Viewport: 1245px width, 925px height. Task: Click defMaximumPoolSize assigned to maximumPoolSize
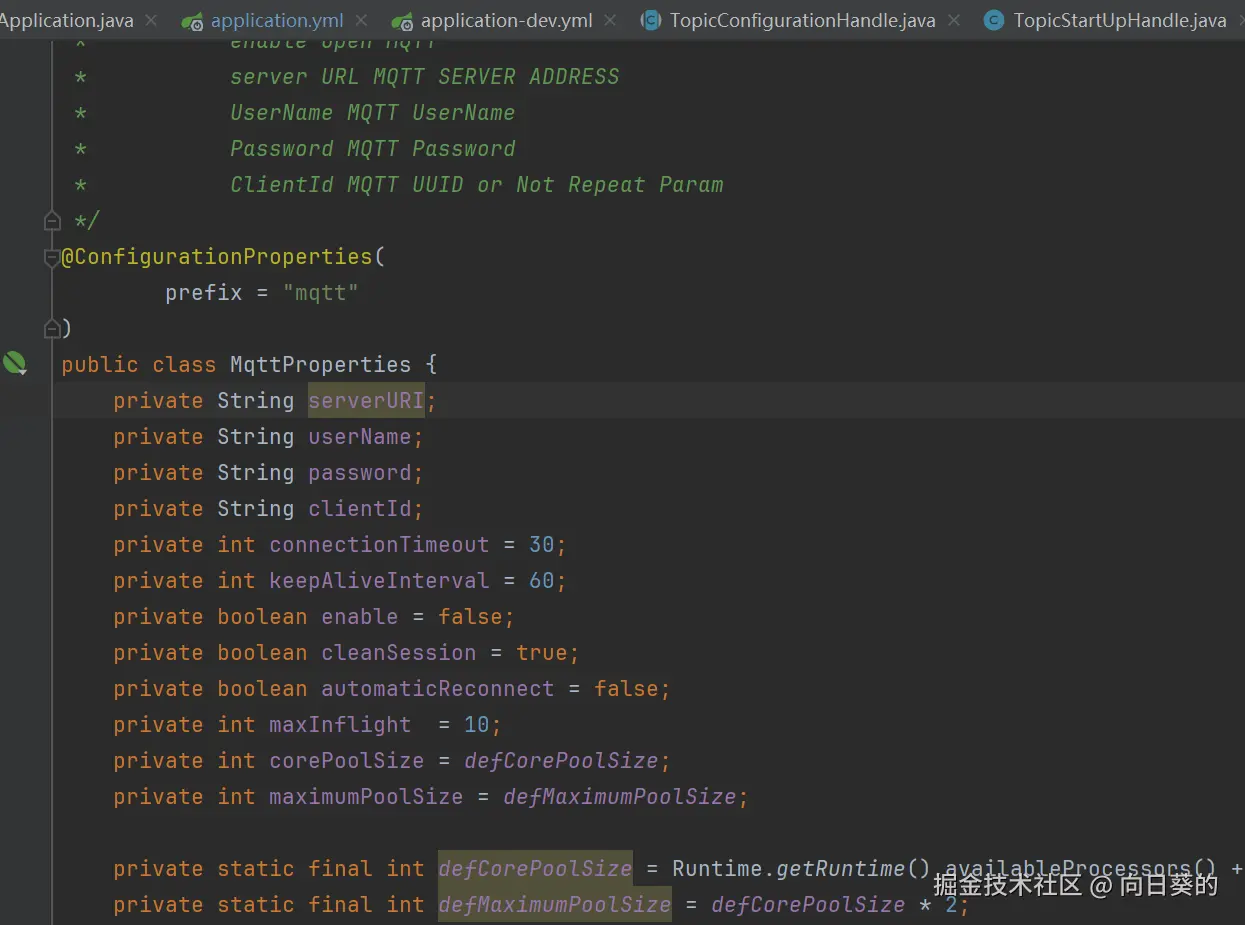coord(620,797)
